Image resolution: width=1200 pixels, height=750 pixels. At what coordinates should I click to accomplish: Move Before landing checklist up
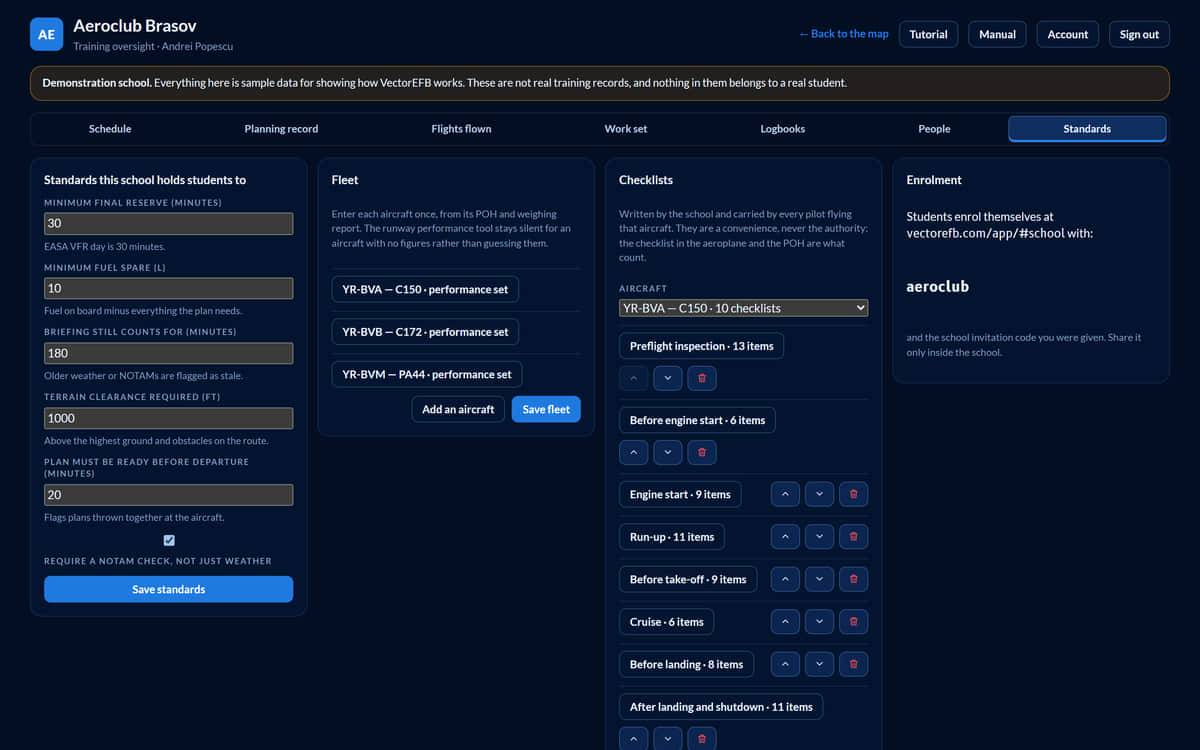tap(785, 664)
